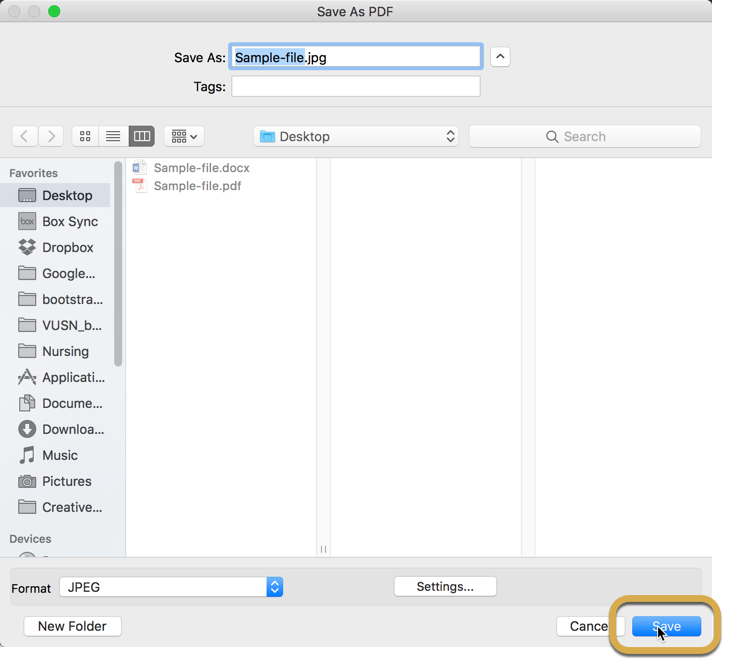Go back with the left arrow
Viewport: 741px width, 669px height.
click(25, 136)
